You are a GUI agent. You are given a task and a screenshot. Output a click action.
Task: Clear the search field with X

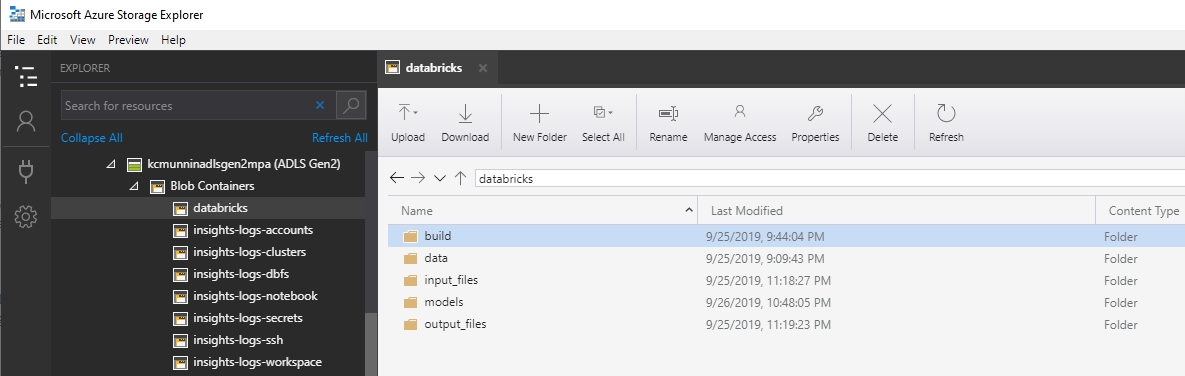[320, 106]
